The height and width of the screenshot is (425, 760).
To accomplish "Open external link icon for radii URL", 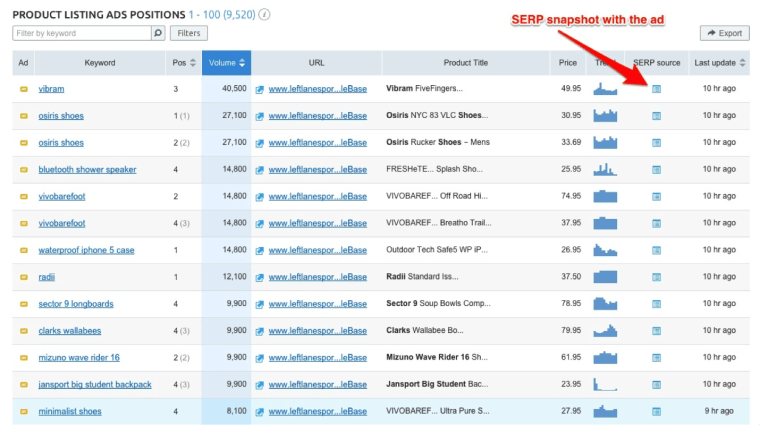I will pos(260,277).
